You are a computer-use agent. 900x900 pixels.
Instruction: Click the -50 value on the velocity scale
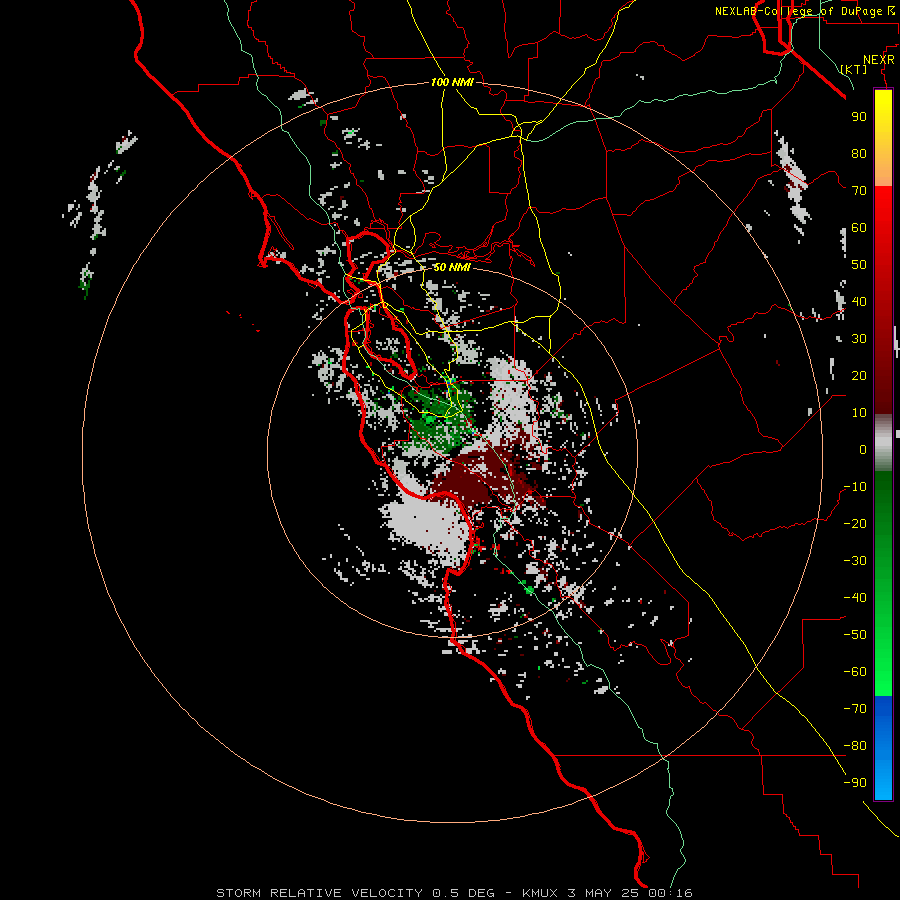855,635
